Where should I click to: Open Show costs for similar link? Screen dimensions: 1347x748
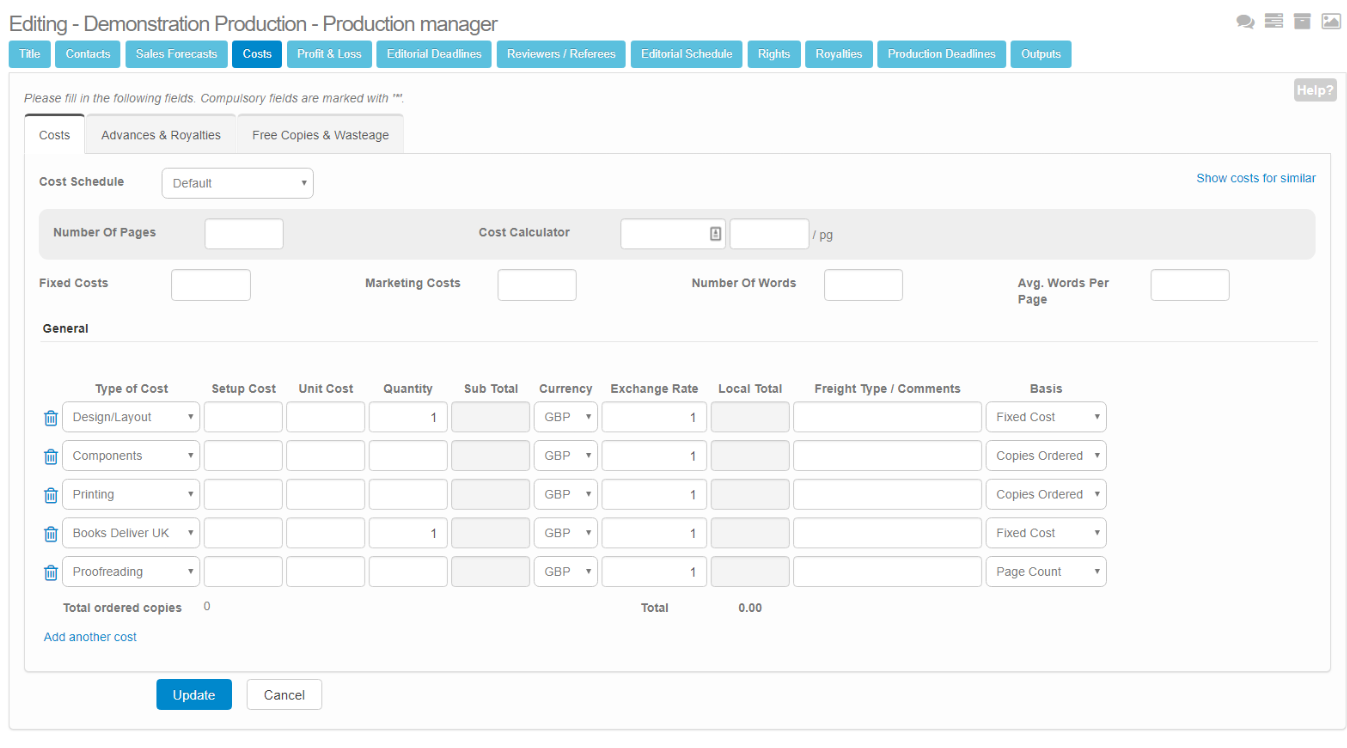(x=1256, y=178)
